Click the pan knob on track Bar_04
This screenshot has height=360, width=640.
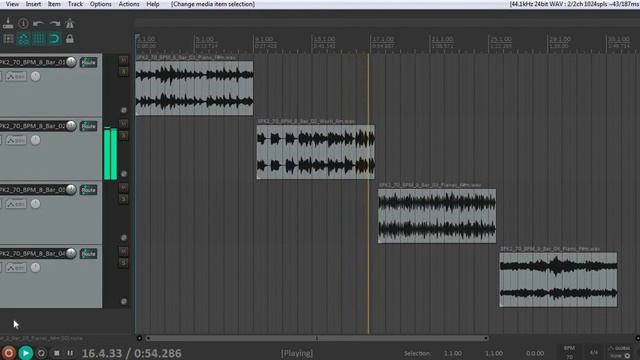(36, 267)
